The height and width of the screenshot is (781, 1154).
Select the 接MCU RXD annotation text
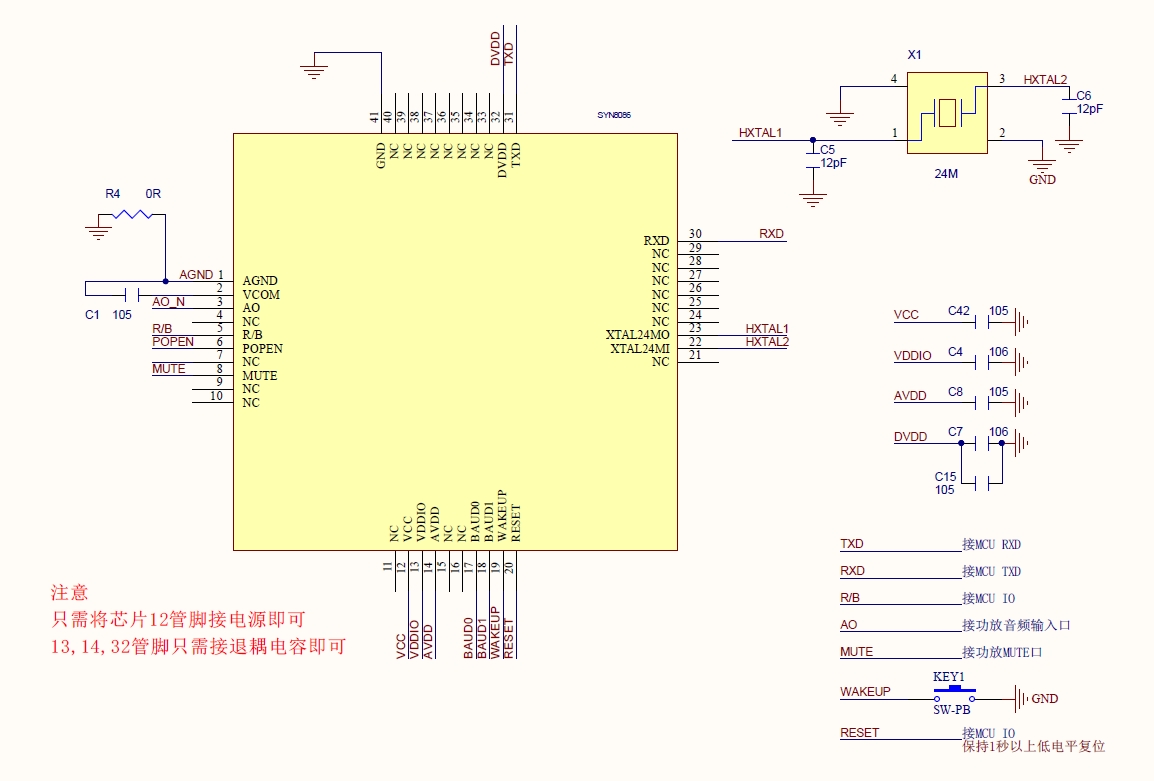pos(991,545)
